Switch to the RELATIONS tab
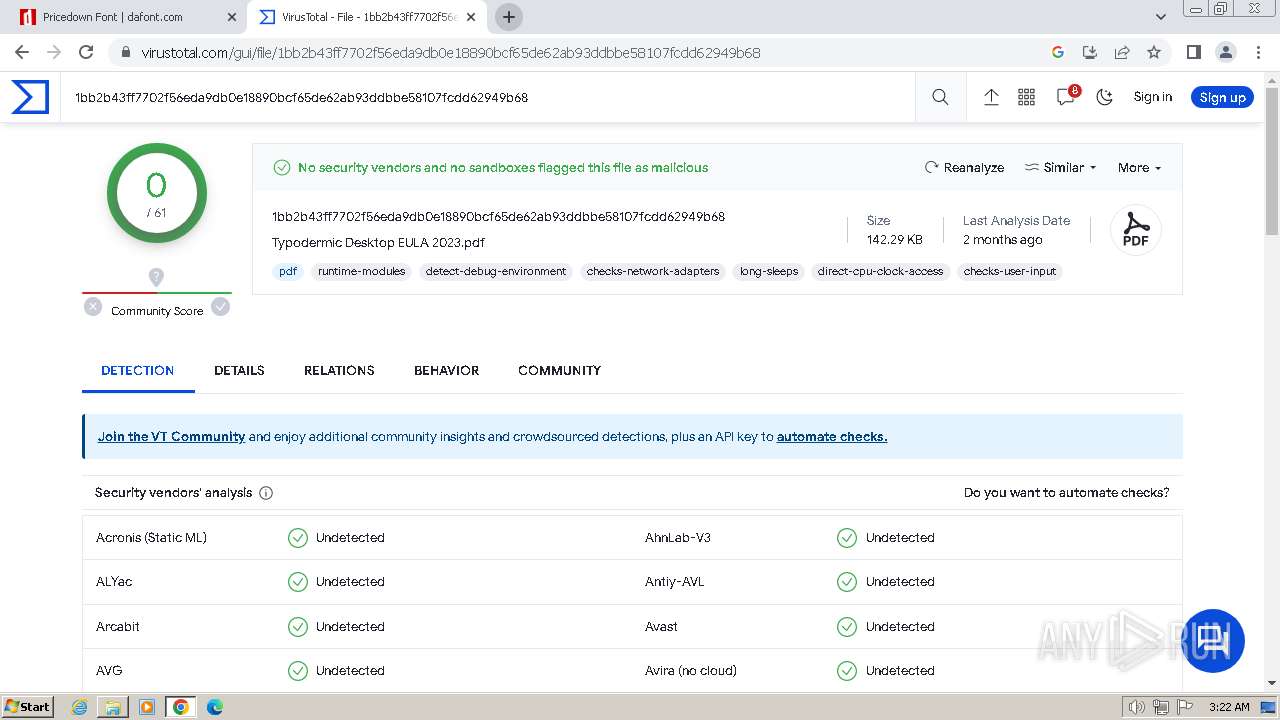Image resolution: width=1280 pixels, height=720 pixels. (x=339, y=370)
